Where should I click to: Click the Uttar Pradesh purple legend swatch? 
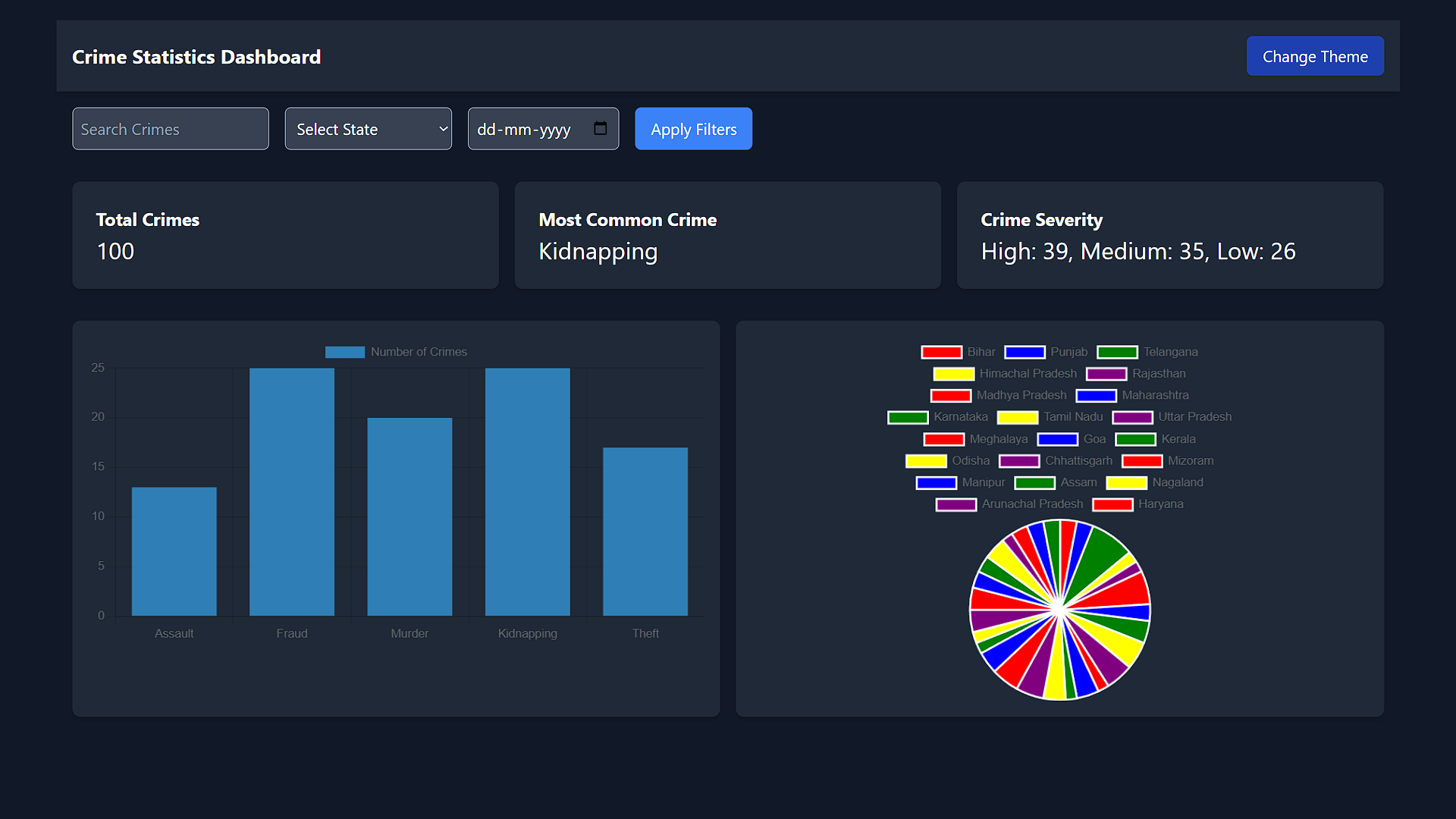(1133, 417)
